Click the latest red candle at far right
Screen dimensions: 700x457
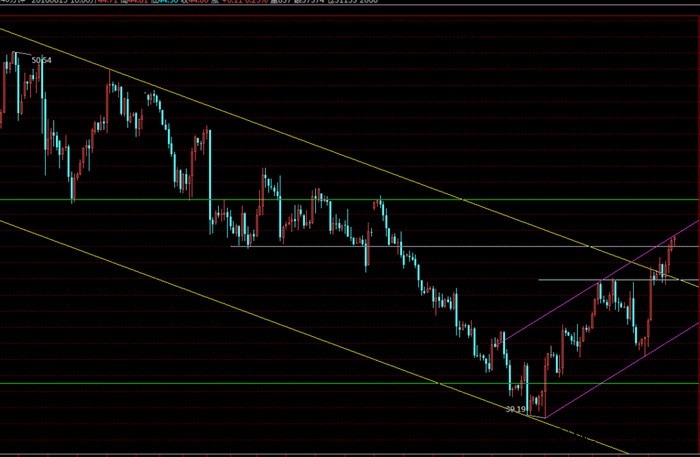[673, 240]
